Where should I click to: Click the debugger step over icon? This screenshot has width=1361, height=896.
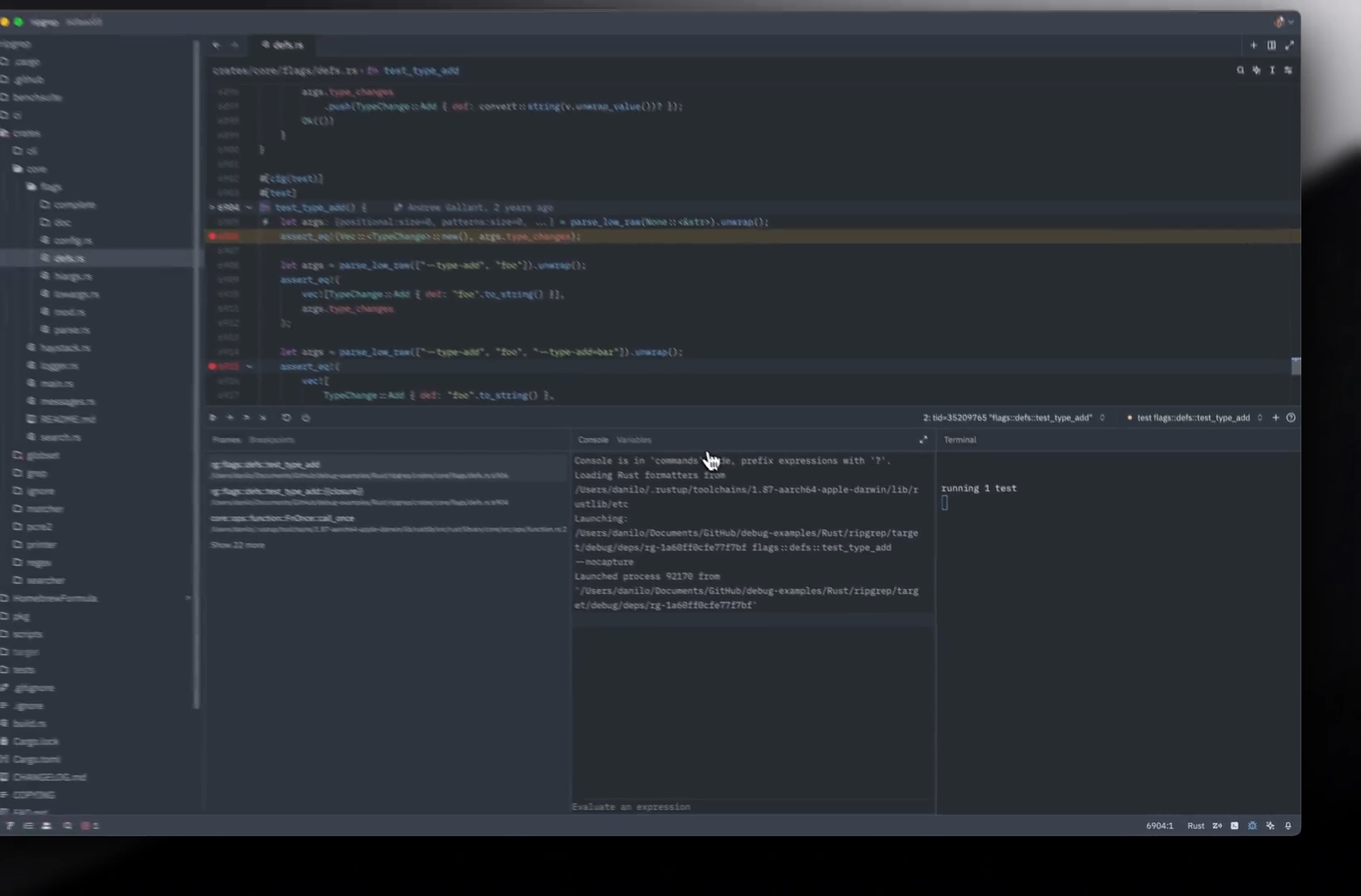click(x=230, y=418)
